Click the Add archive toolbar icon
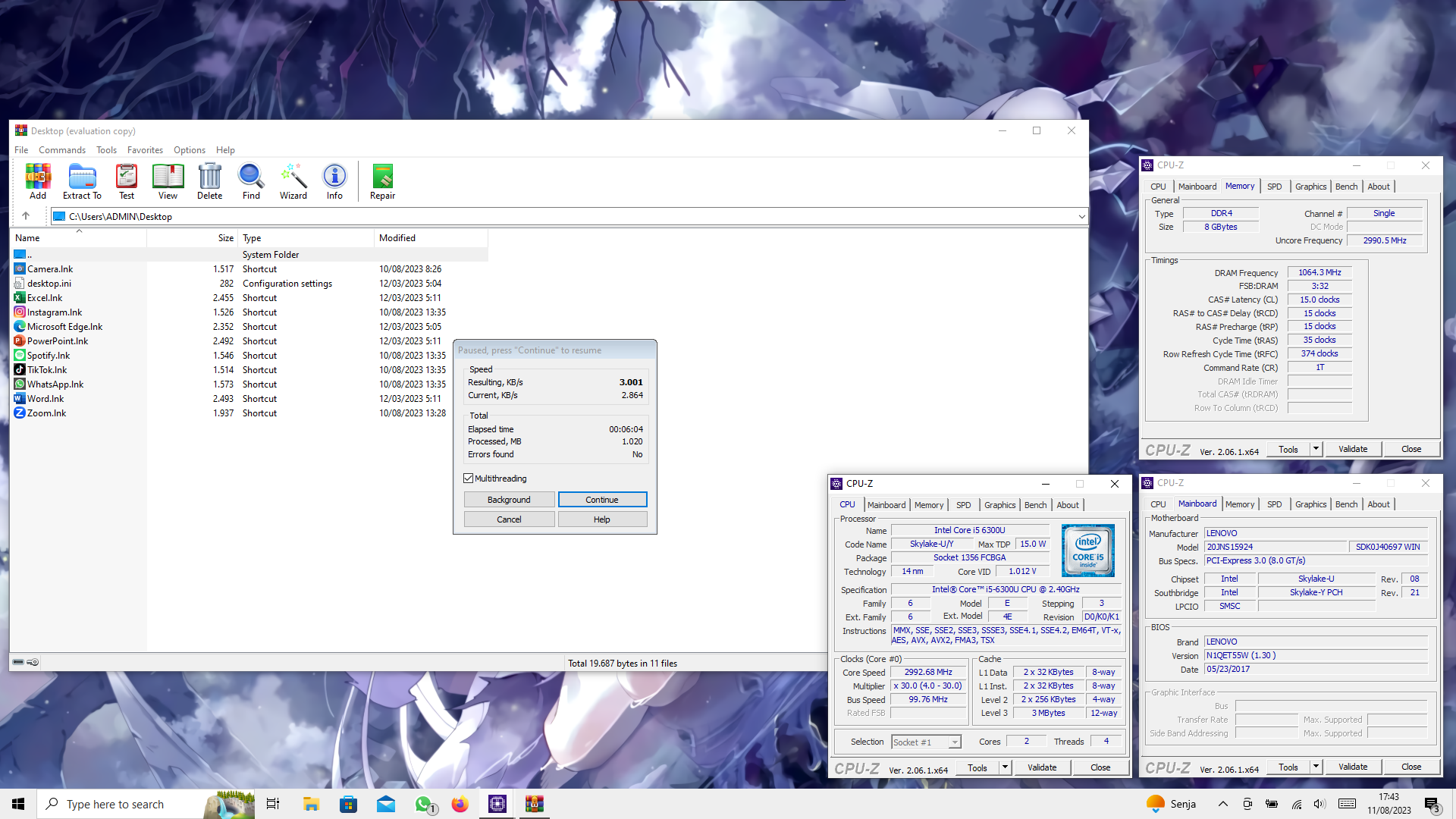 click(38, 181)
